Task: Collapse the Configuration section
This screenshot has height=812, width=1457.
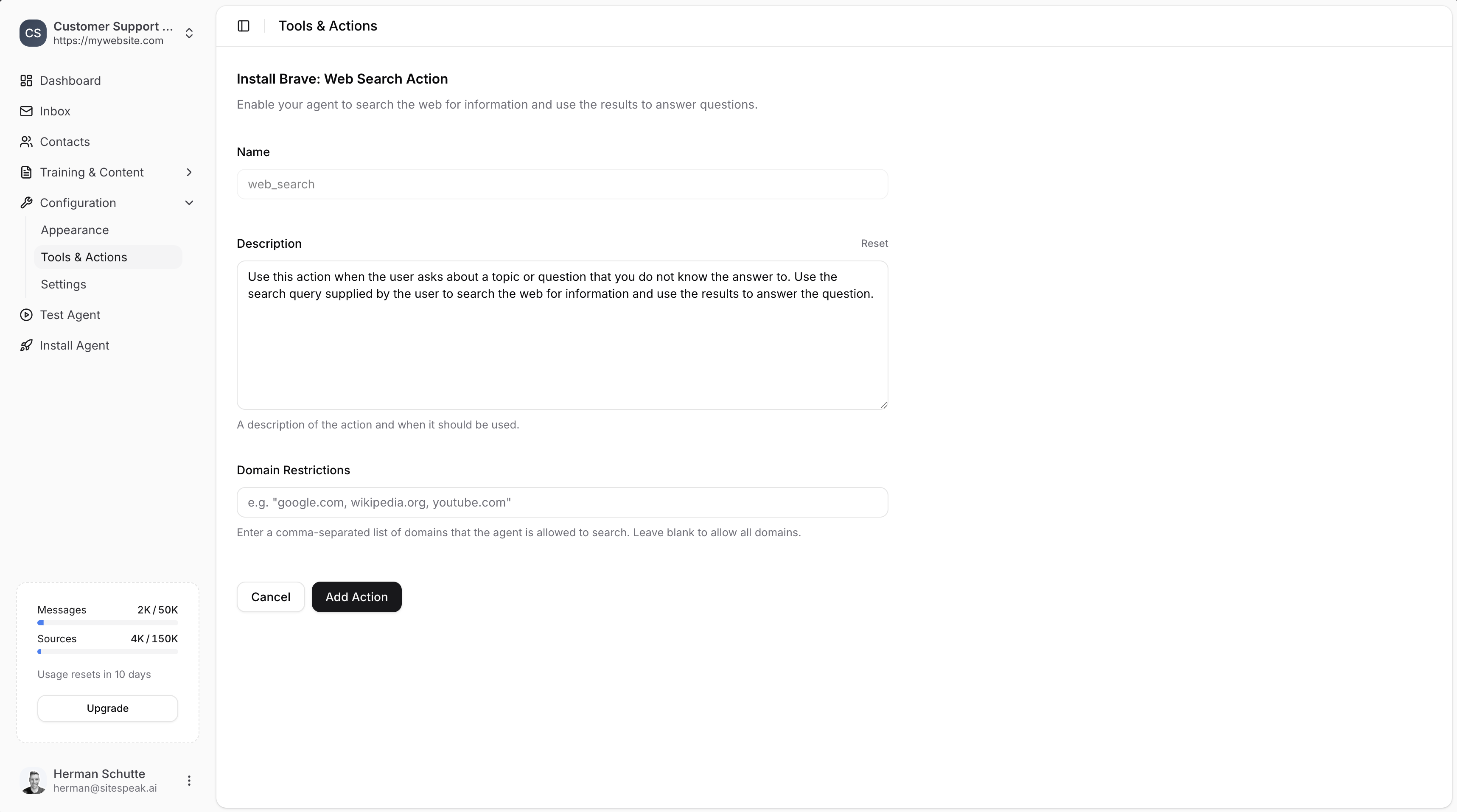Action: tap(190, 203)
